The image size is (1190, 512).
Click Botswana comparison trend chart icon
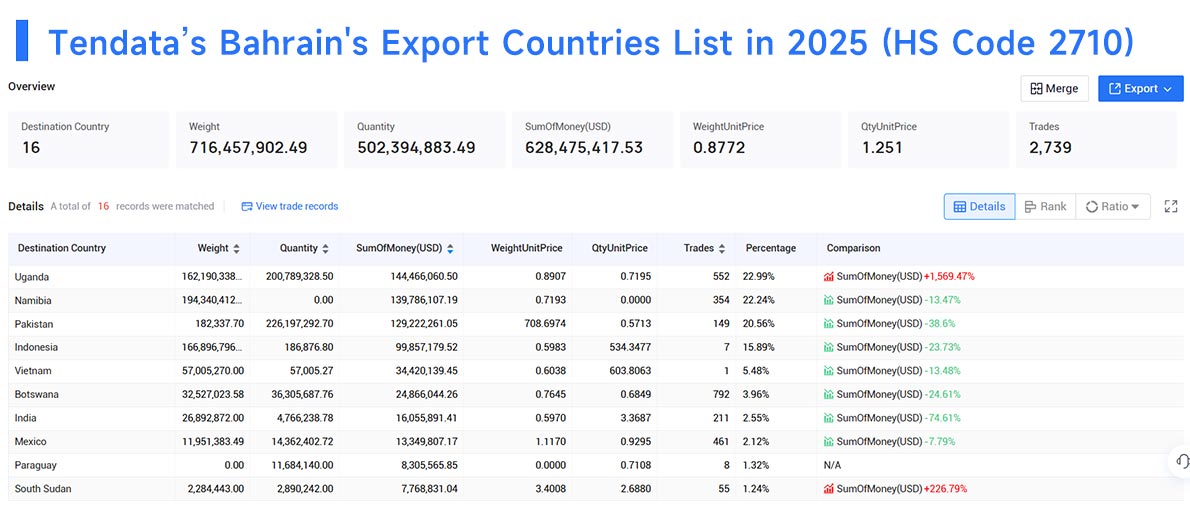pyautogui.click(x=829, y=394)
